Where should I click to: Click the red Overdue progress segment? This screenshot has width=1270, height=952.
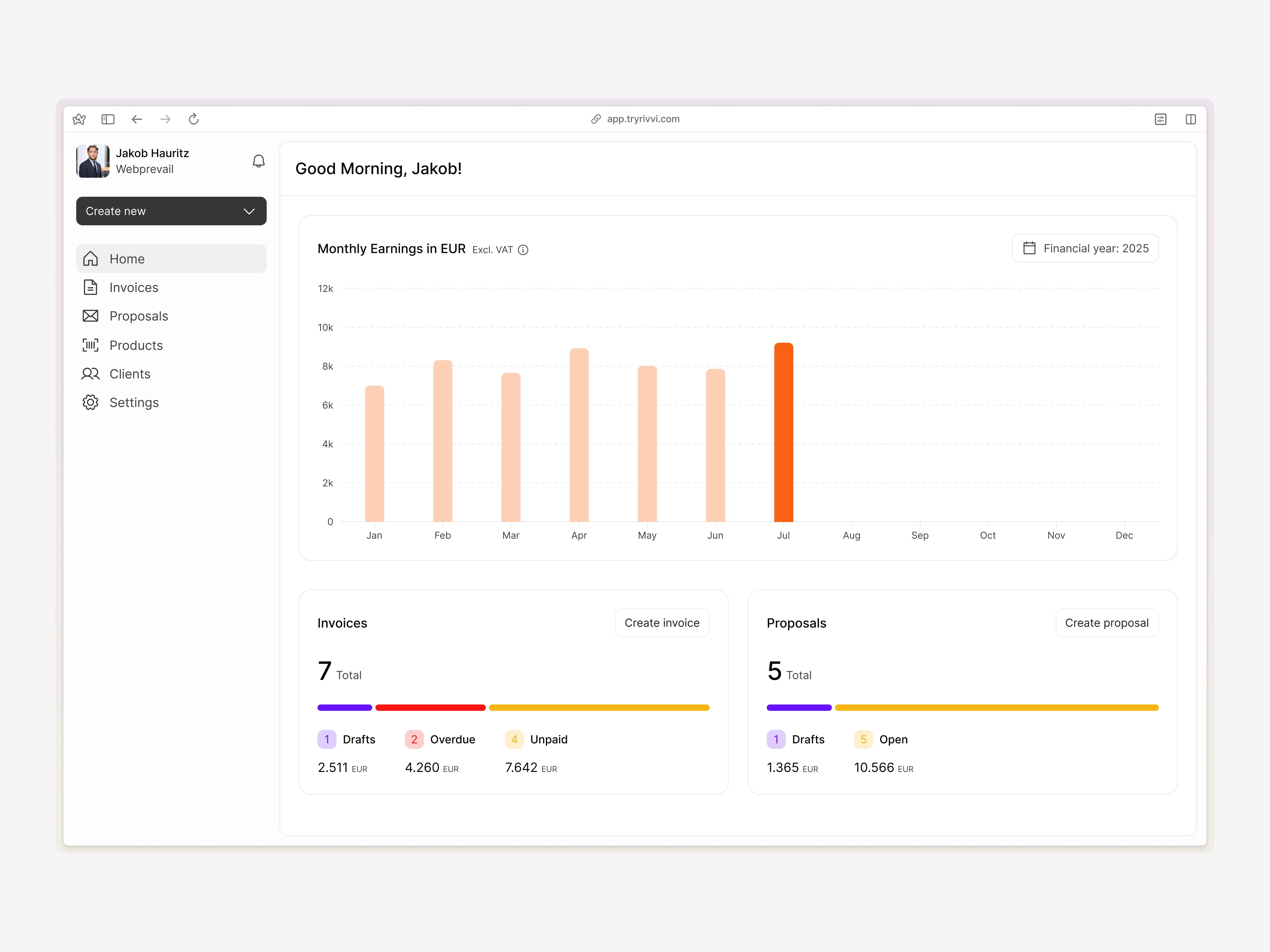coord(431,707)
